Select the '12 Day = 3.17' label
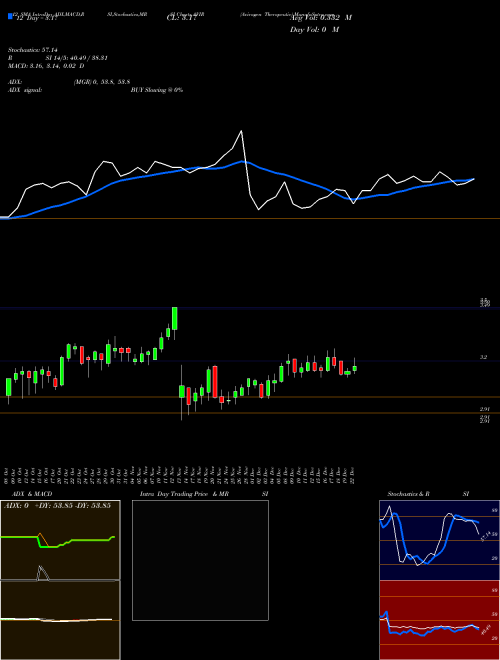The image size is (500, 660). 37,19
